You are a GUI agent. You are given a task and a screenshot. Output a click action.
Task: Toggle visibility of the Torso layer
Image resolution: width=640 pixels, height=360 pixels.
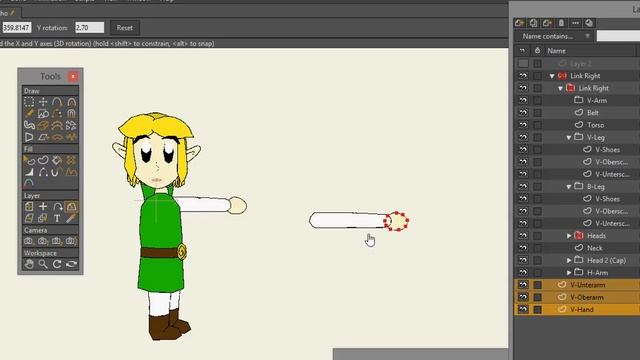pos(523,125)
